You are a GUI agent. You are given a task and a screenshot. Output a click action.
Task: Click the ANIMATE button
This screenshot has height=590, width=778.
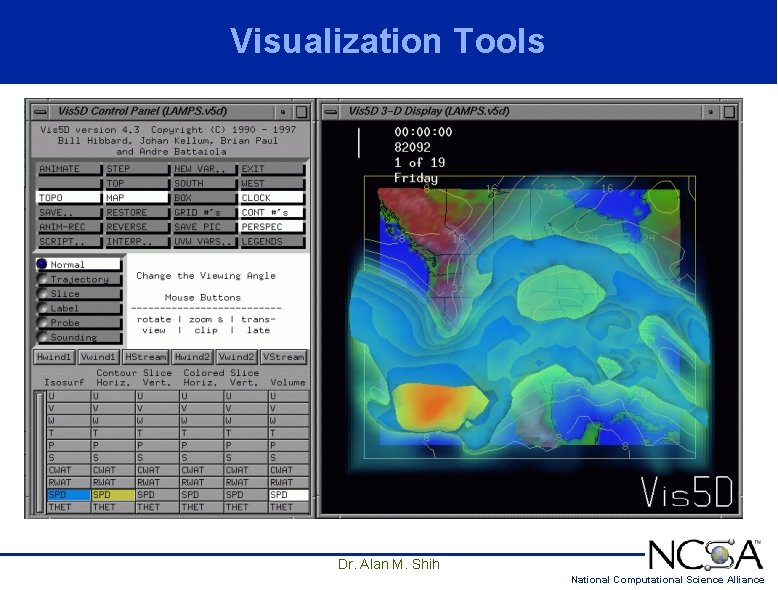tap(69, 169)
